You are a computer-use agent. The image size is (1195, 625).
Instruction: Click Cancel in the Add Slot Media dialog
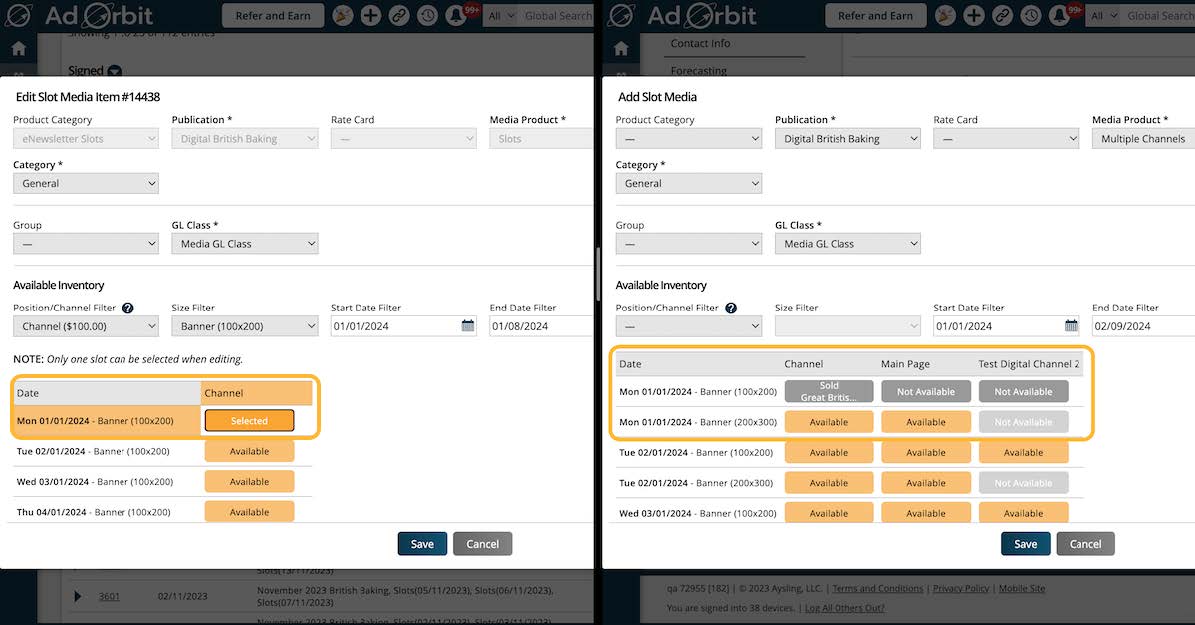click(x=1085, y=543)
